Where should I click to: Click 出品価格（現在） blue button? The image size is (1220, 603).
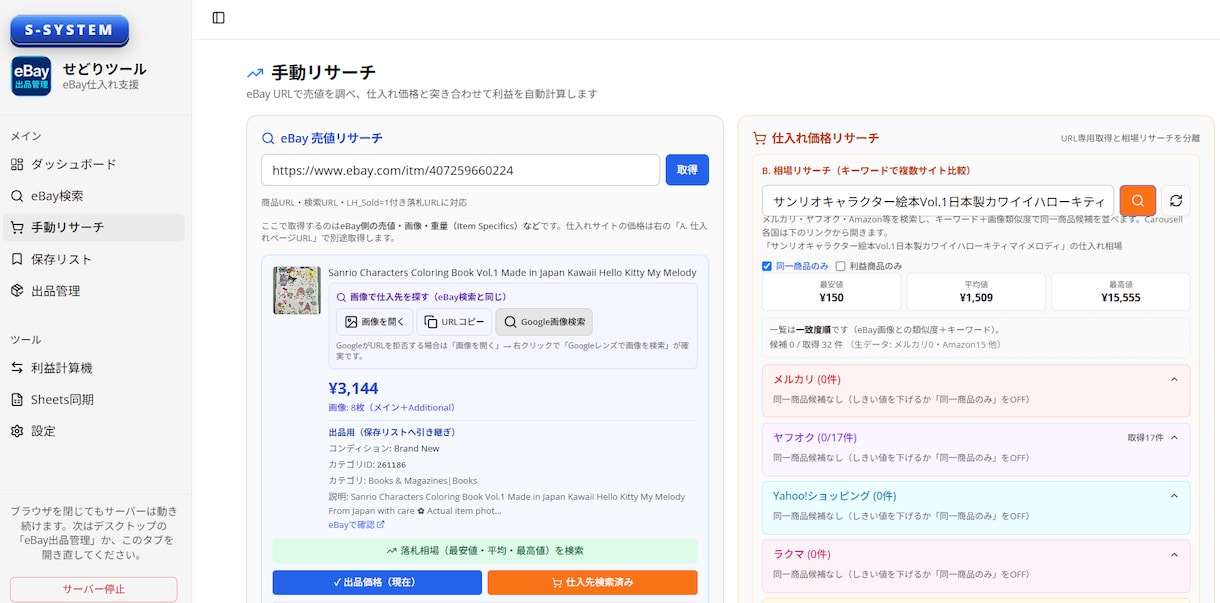click(x=377, y=582)
